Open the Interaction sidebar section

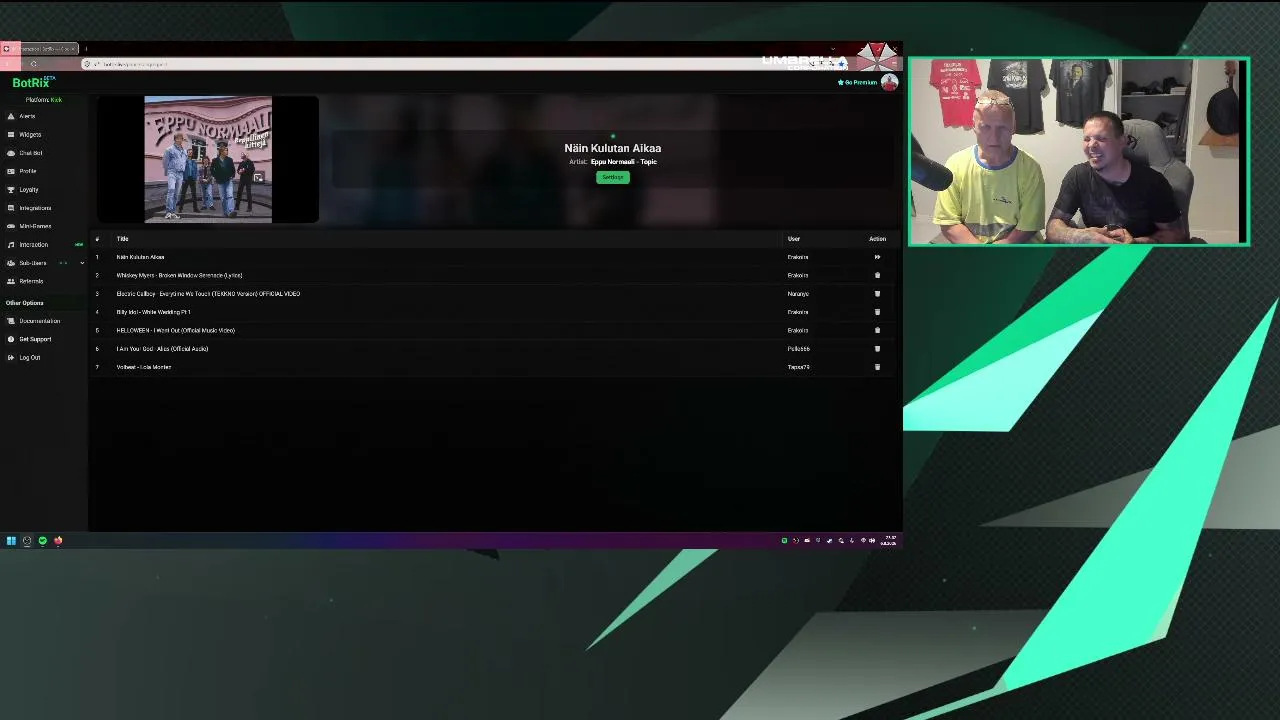[x=34, y=244]
